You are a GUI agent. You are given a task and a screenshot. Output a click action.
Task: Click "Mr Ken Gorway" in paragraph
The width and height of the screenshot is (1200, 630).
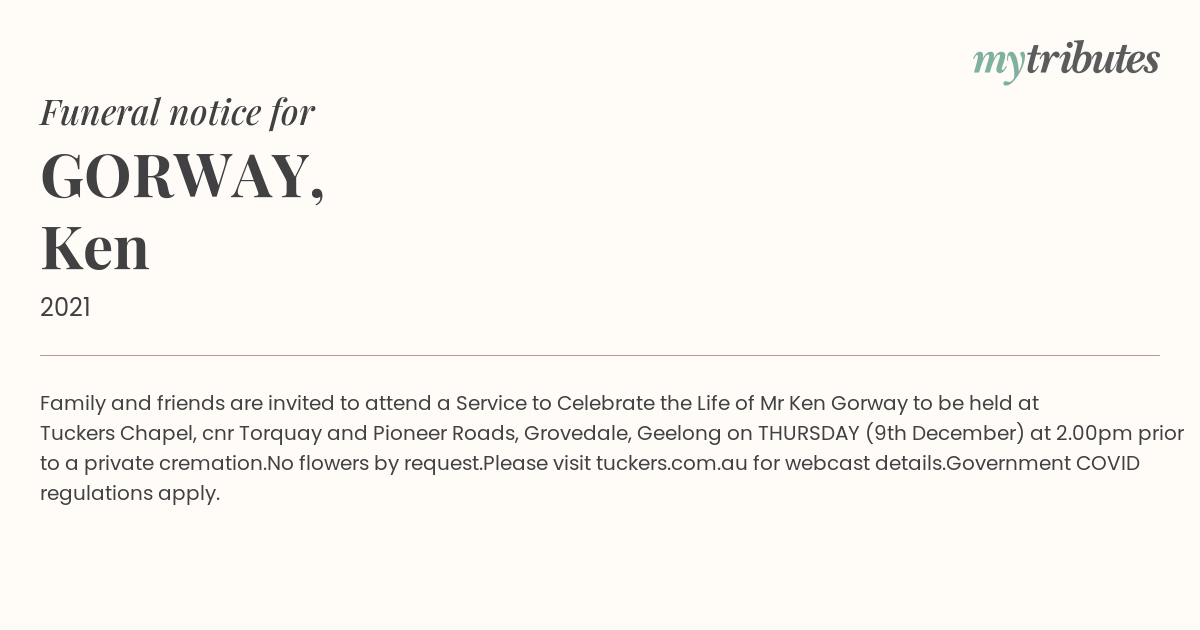coord(834,403)
